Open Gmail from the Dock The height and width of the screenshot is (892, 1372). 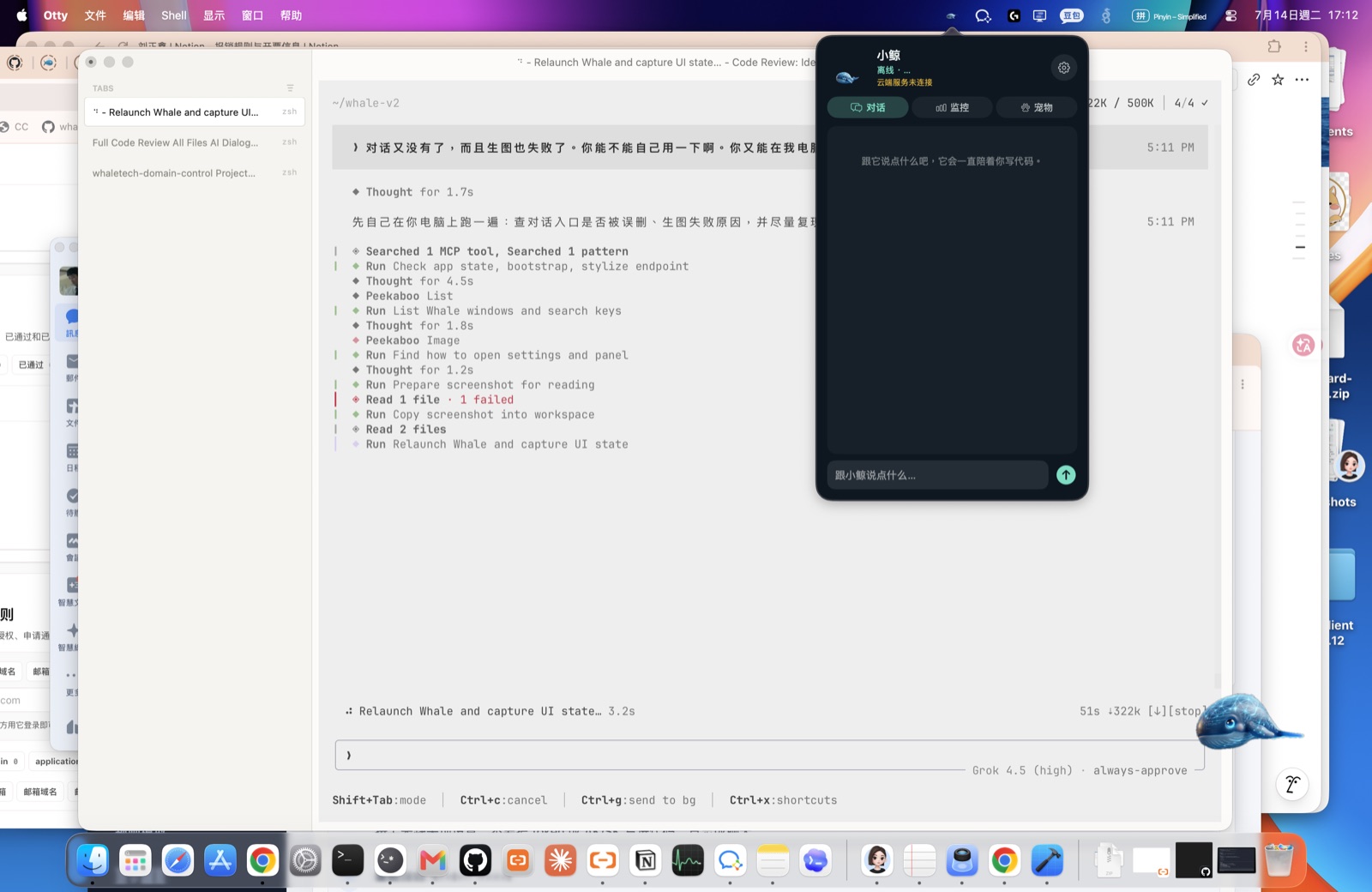tap(433, 860)
